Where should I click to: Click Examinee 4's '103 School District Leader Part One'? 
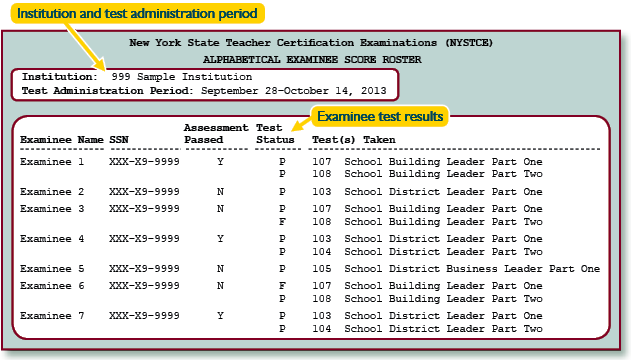click(x=427, y=239)
